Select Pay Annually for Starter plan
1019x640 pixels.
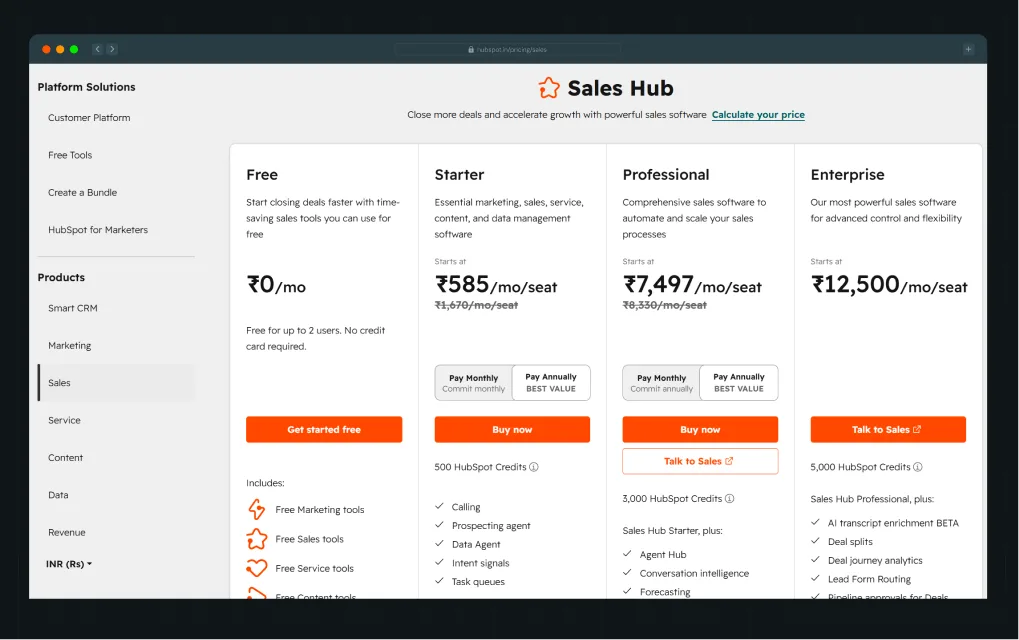click(x=551, y=383)
